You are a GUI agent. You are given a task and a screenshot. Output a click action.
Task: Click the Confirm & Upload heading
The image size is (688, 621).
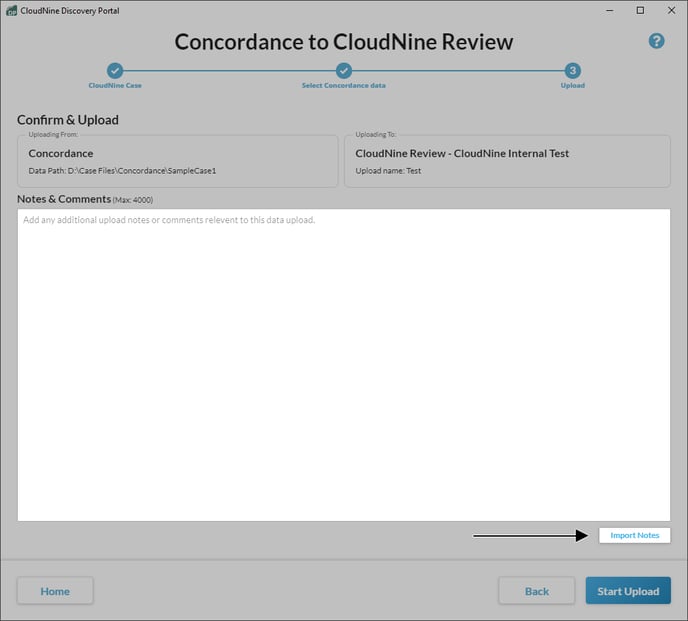[68, 120]
